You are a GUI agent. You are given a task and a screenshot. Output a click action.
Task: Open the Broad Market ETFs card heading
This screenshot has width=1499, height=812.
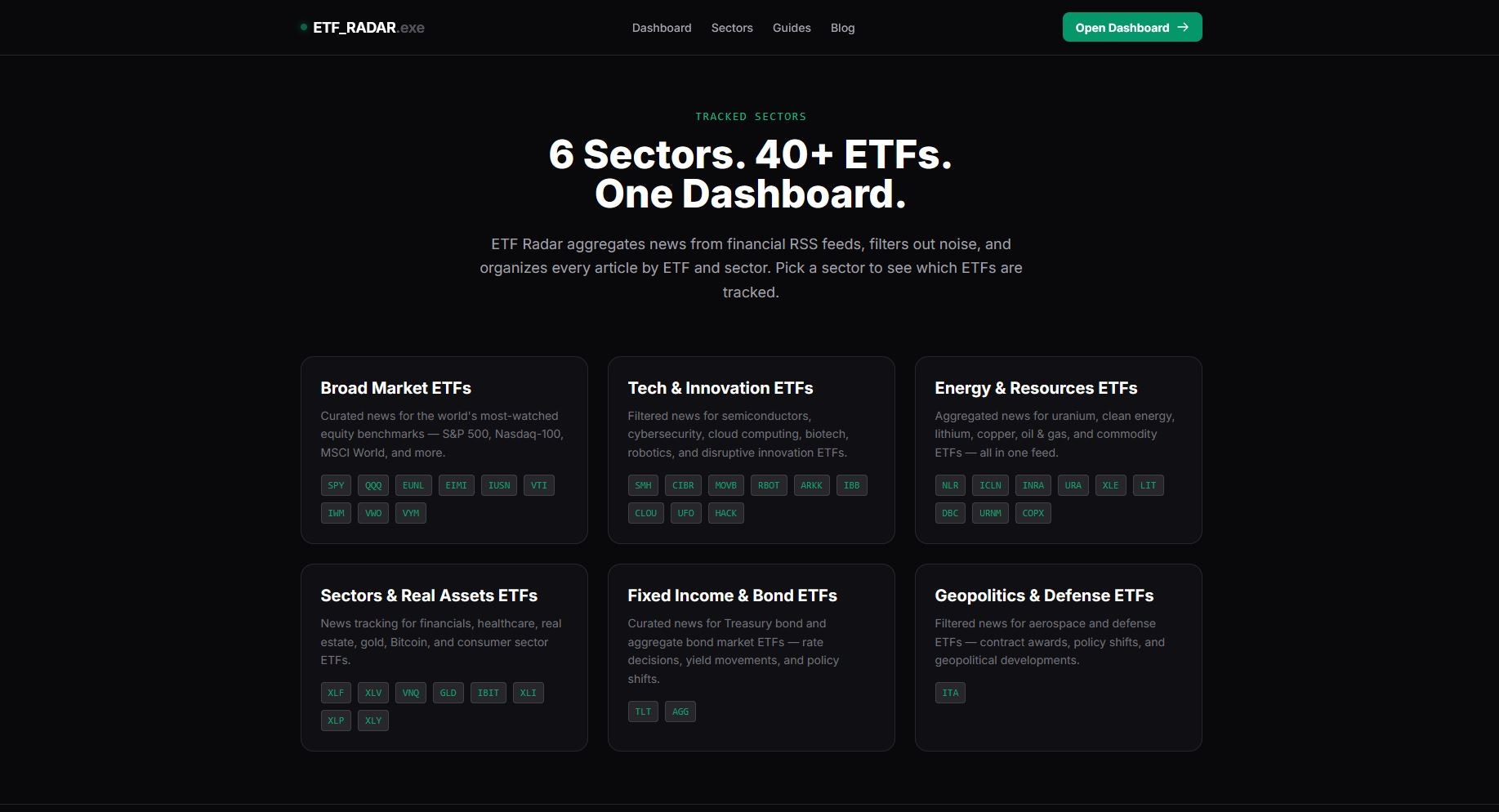(395, 388)
